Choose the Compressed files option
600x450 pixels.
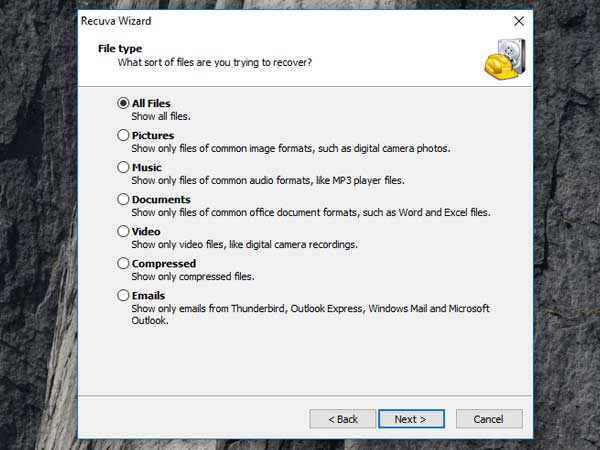click(123, 263)
